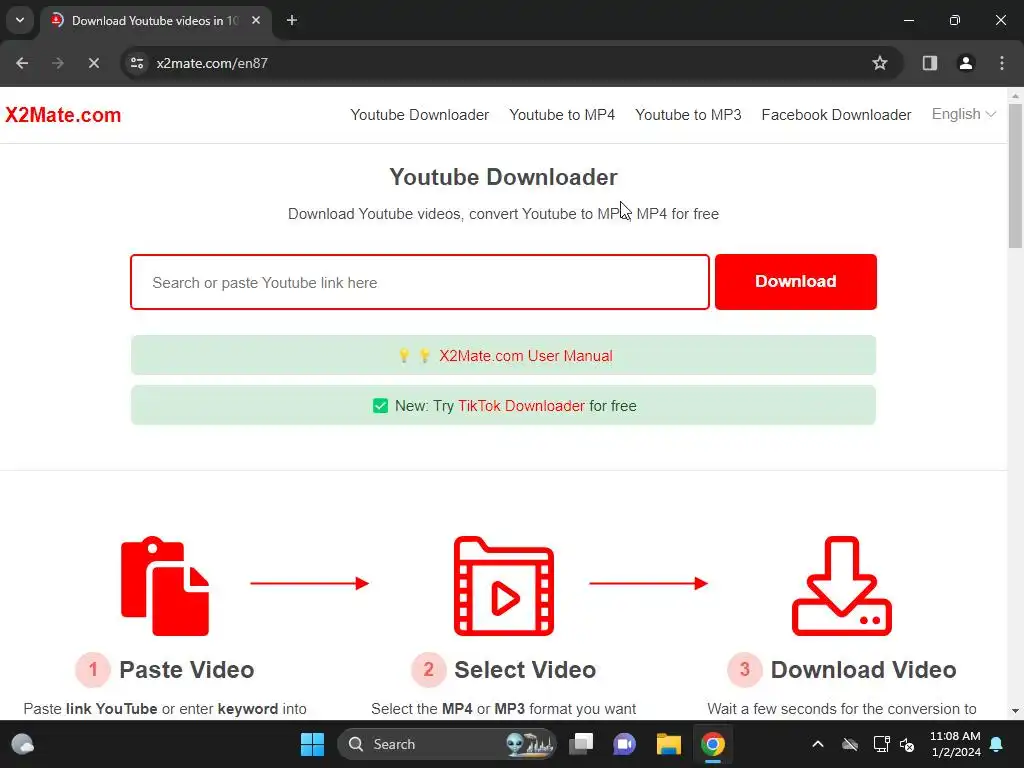
Task: Click the Youtube link search field
Action: [420, 282]
